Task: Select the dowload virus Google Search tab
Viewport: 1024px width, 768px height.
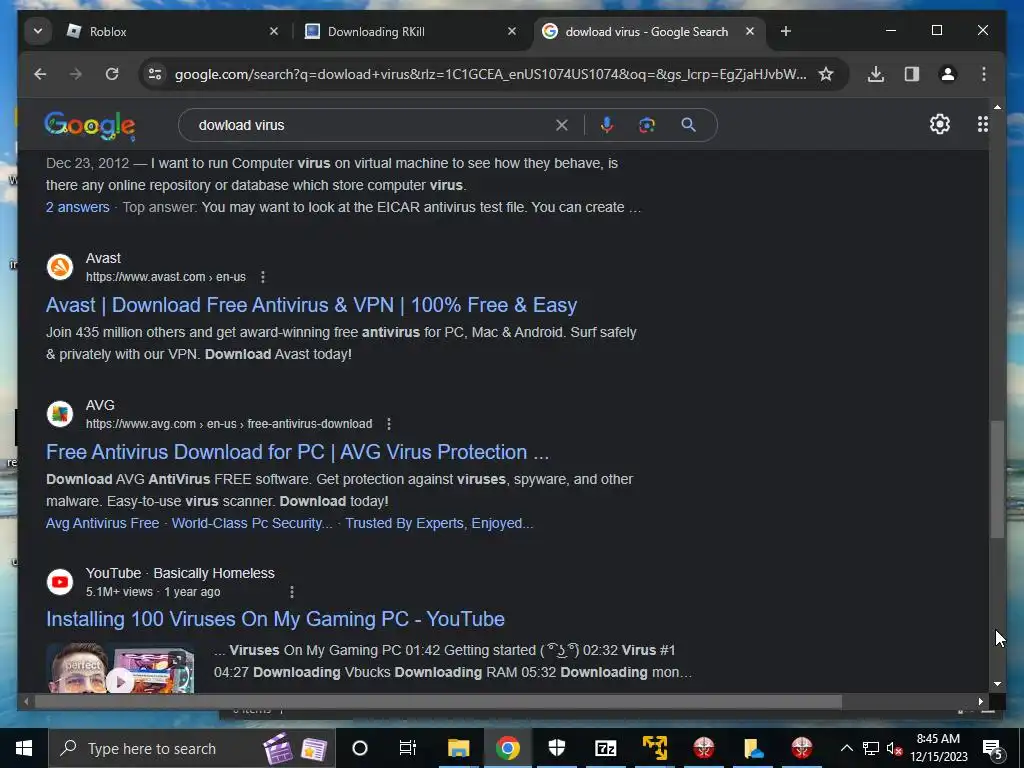Action: coord(648,31)
